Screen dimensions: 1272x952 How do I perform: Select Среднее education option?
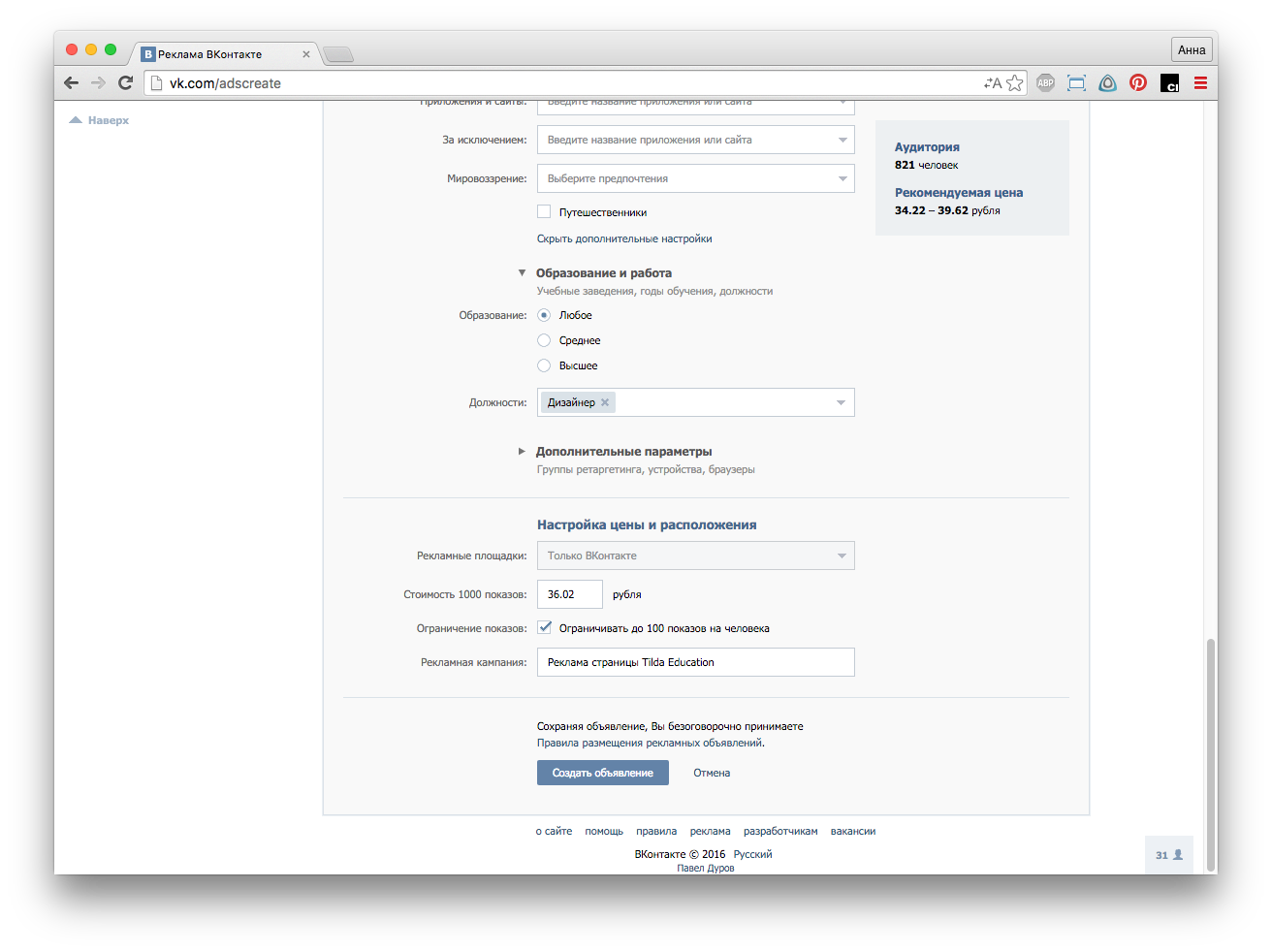[544, 340]
